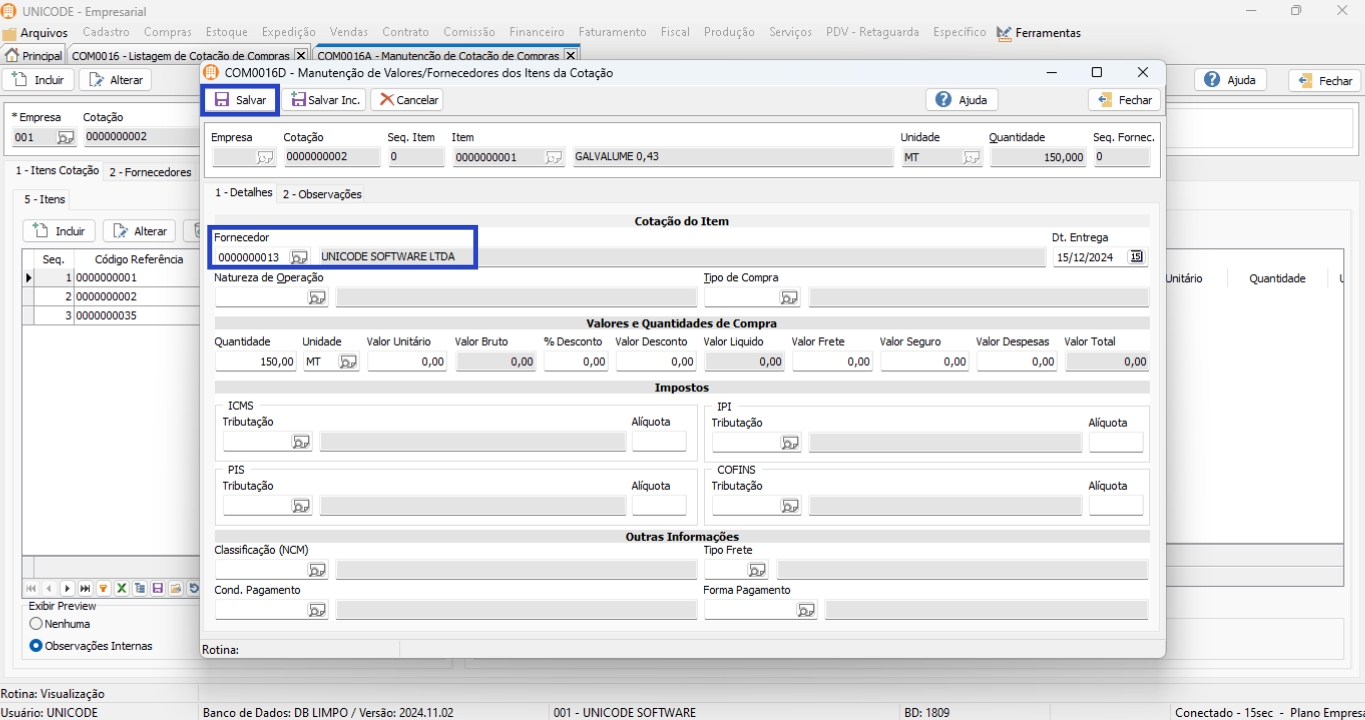Open the Fornecedor lookup search icon

pos(299,258)
